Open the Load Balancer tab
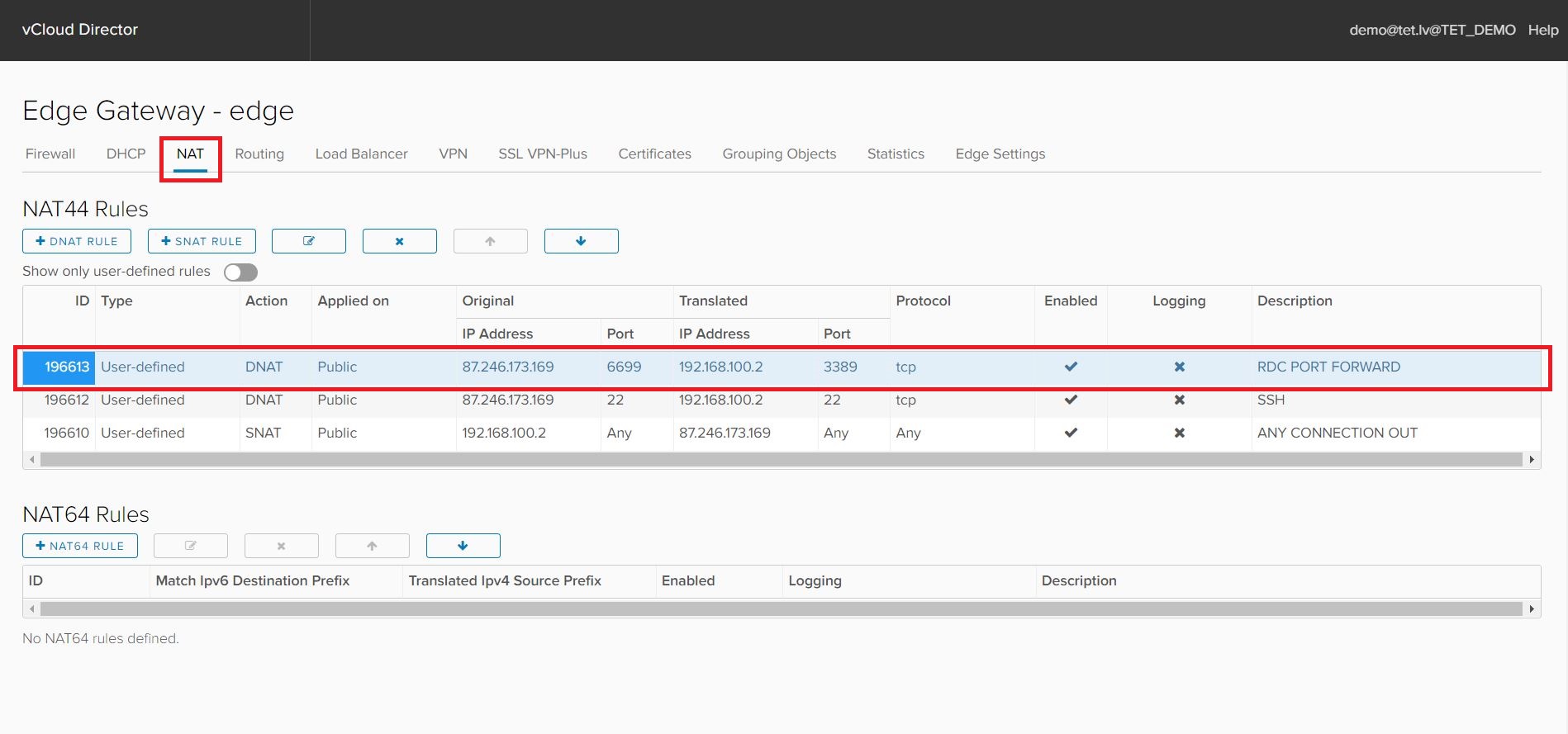This screenshot has height=734, width=1568. [x=361, y=154]
